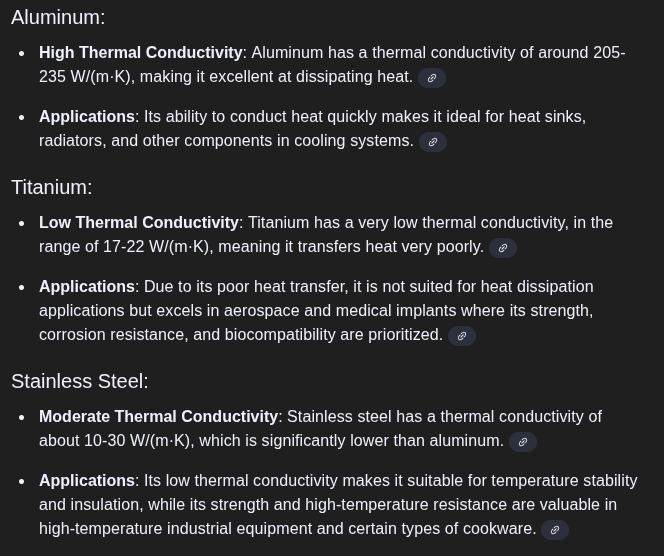Select the "Stainless Steel:" heading

click(80, 381)
